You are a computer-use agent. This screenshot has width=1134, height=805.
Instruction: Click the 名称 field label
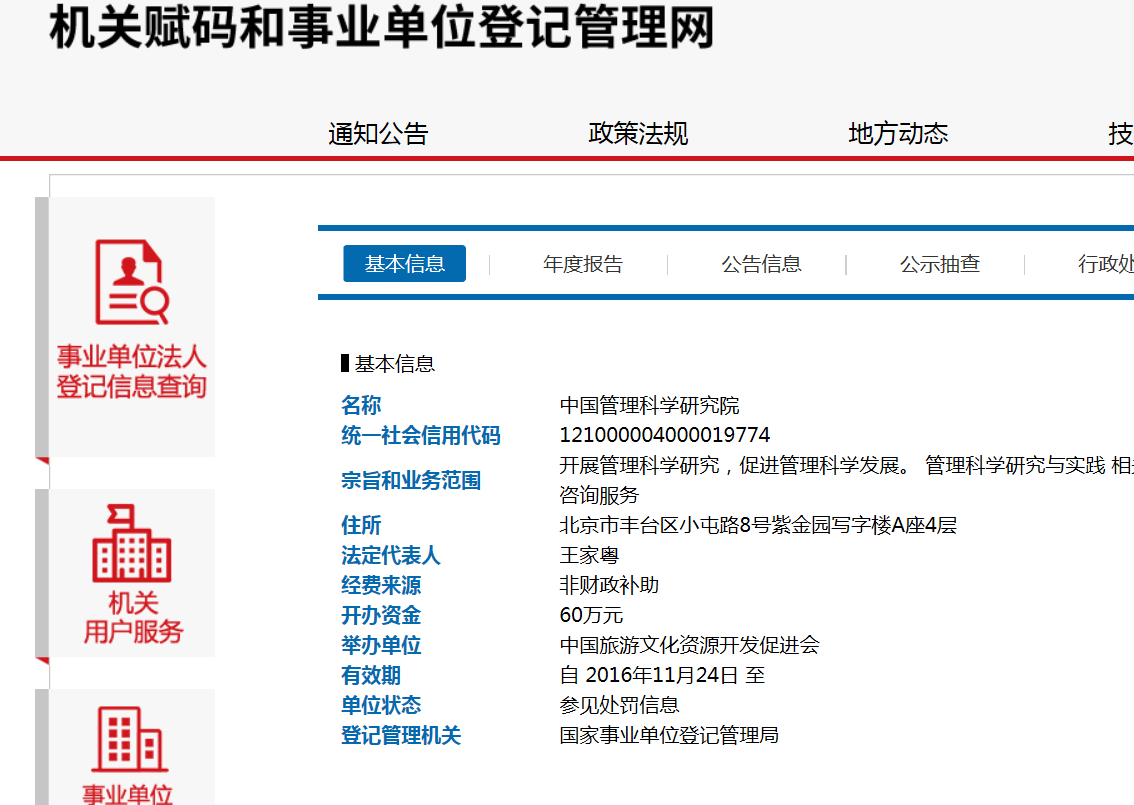coord(361,406)
